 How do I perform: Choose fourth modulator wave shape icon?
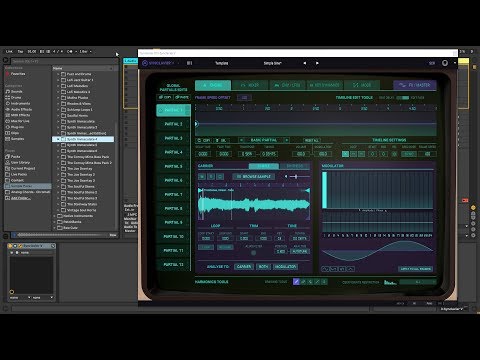(x=350, y=269)
